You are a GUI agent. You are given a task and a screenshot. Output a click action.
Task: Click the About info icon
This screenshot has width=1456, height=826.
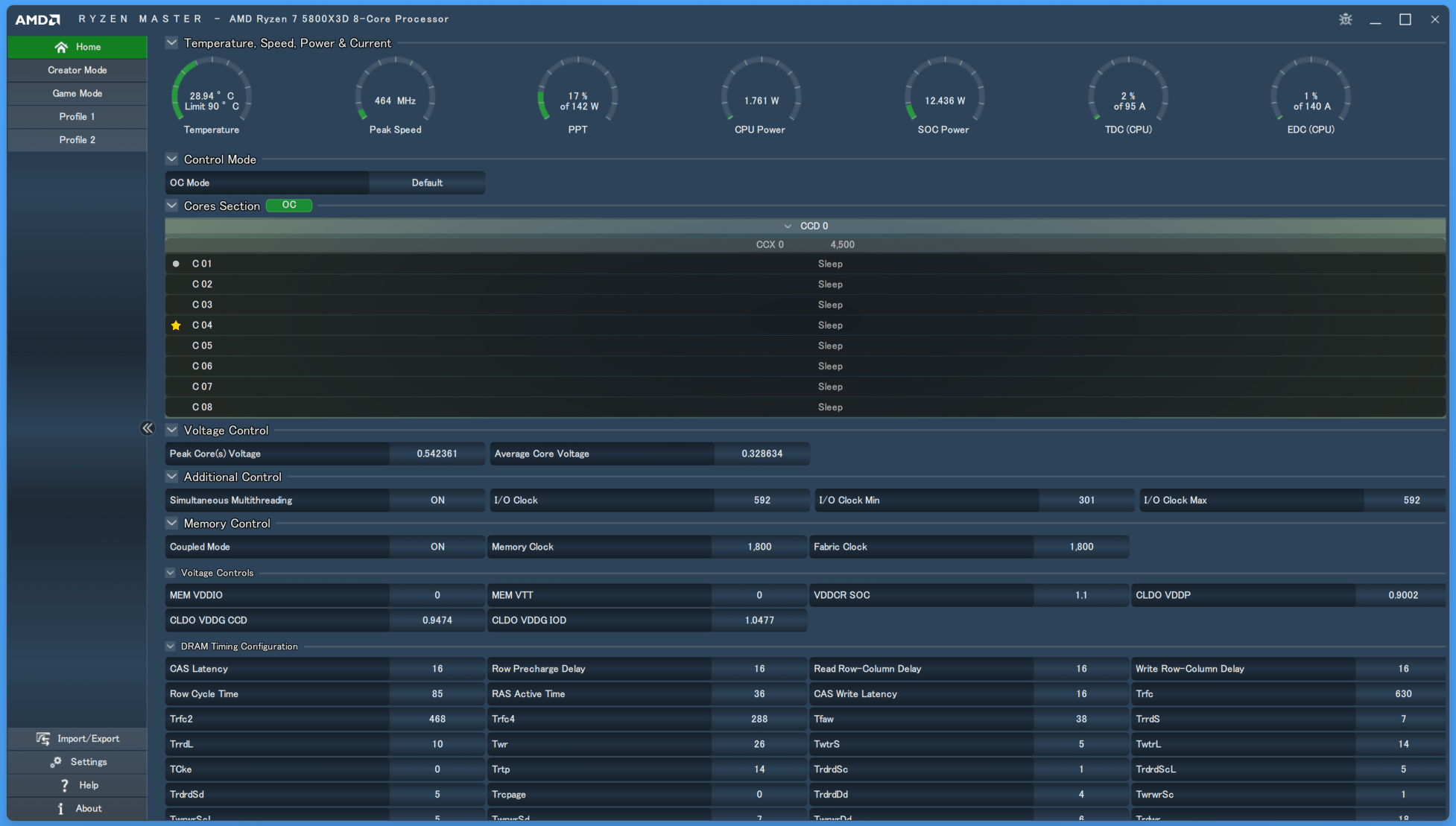(61, 808)
